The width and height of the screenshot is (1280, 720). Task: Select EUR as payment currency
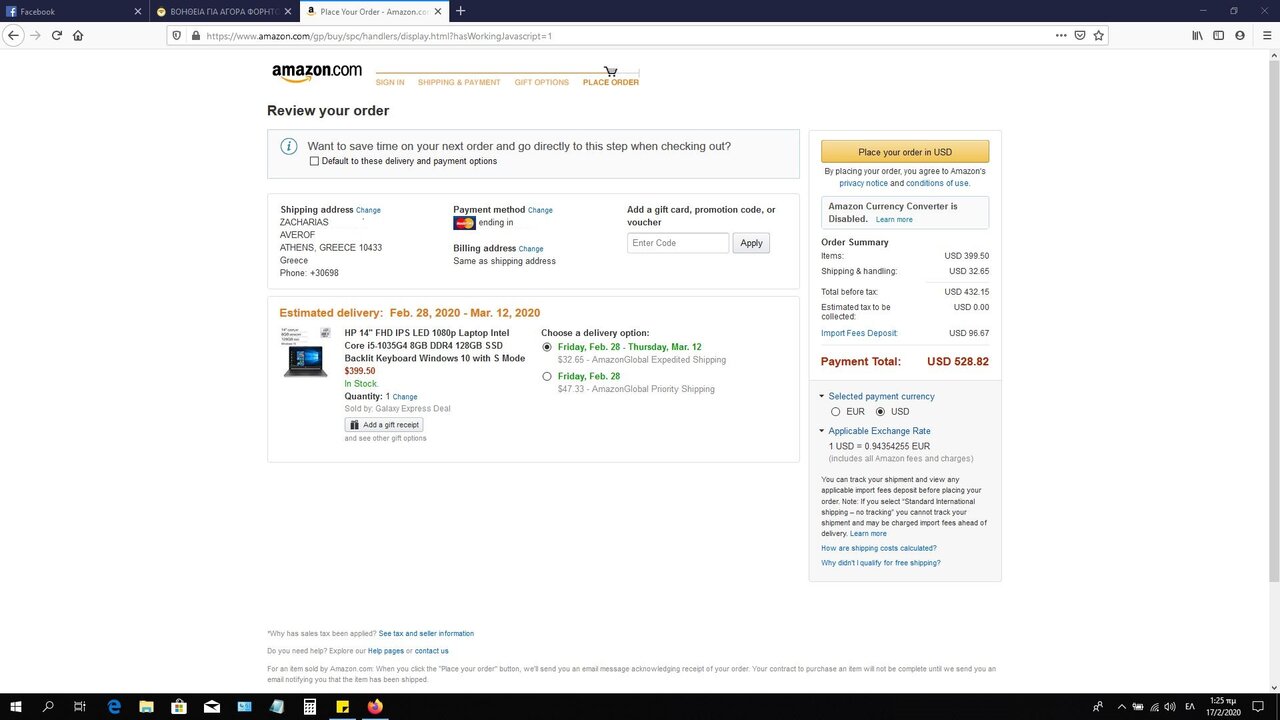[x=836, y=411]
